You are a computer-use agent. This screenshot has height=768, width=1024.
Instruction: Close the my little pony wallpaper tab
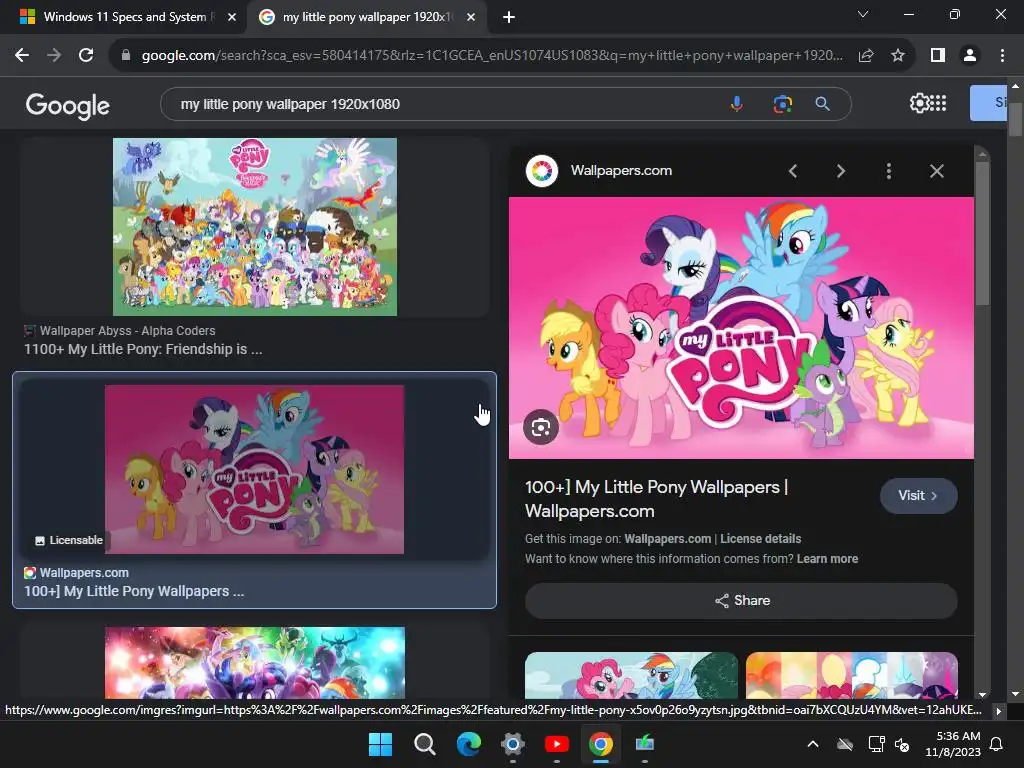coord(471,17)
